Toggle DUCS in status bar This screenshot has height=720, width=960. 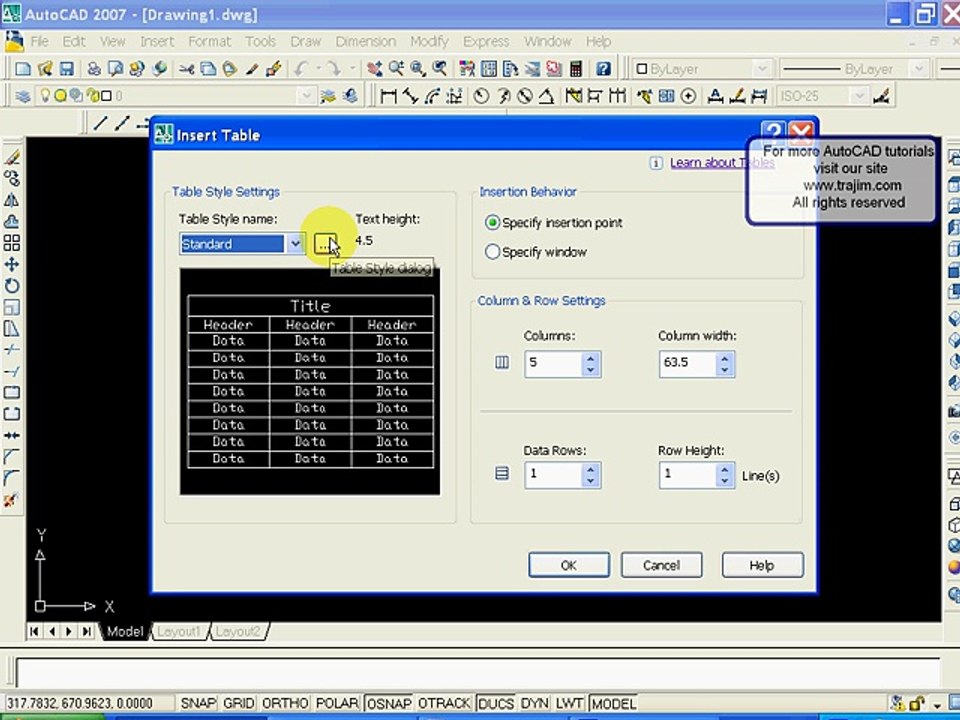click(495, 703)
